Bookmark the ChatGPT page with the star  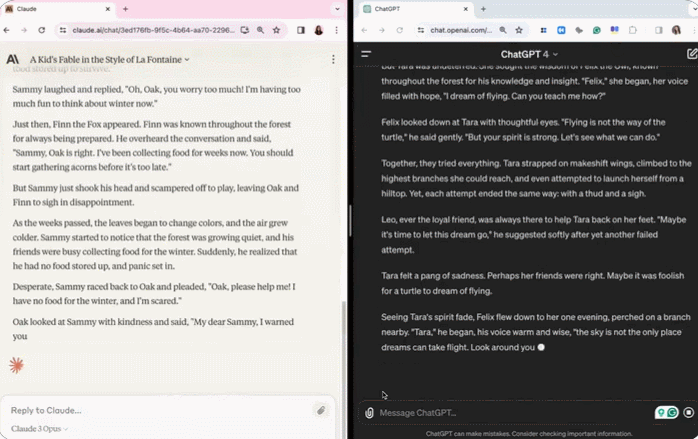(519, 30)
